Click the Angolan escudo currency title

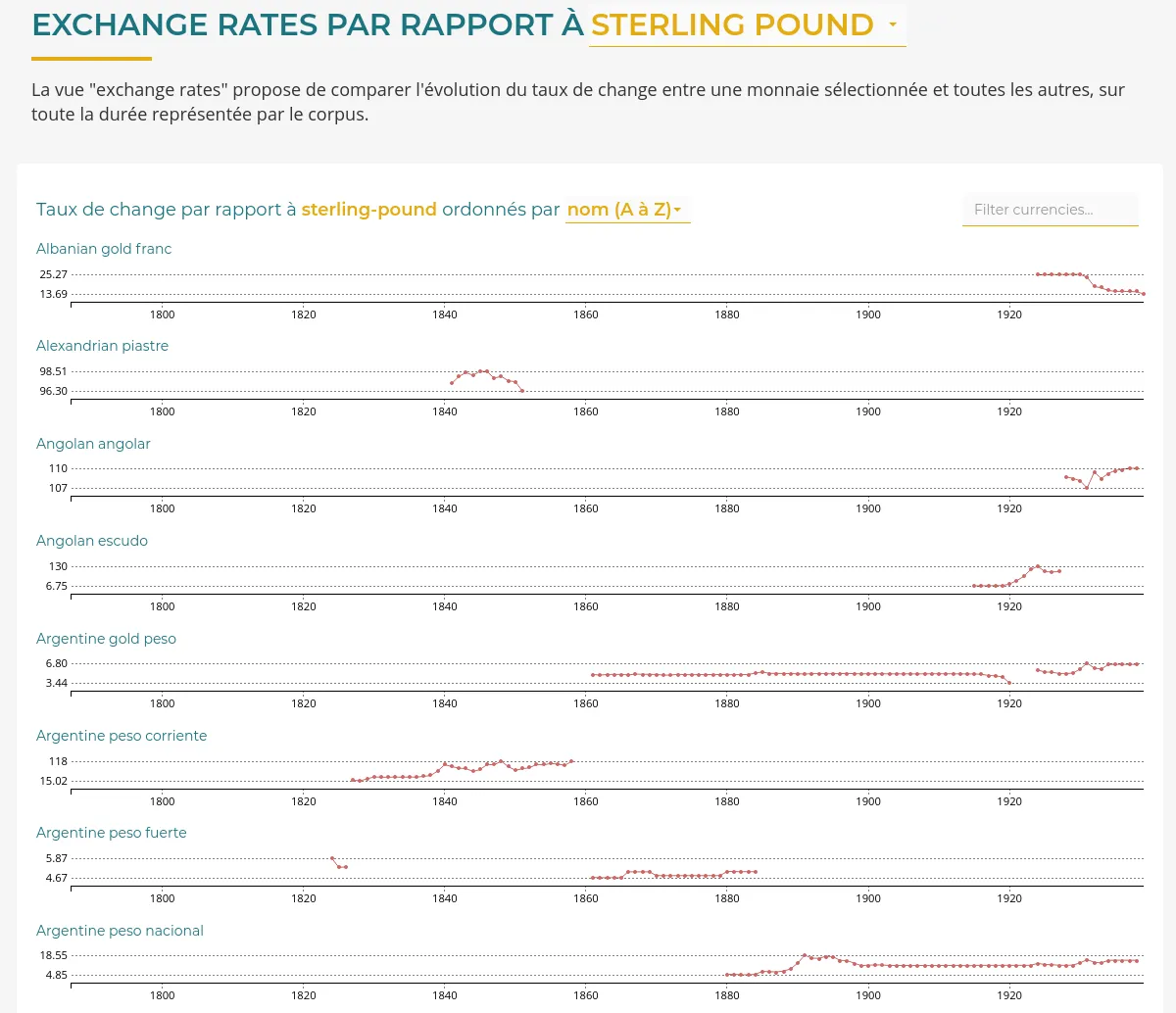click(x=92, y=541)
